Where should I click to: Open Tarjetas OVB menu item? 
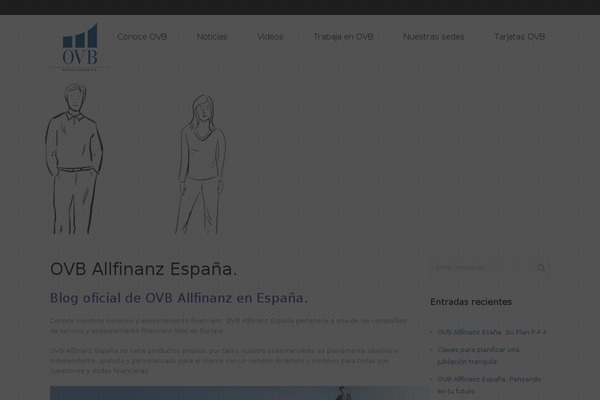pos(519,37)
